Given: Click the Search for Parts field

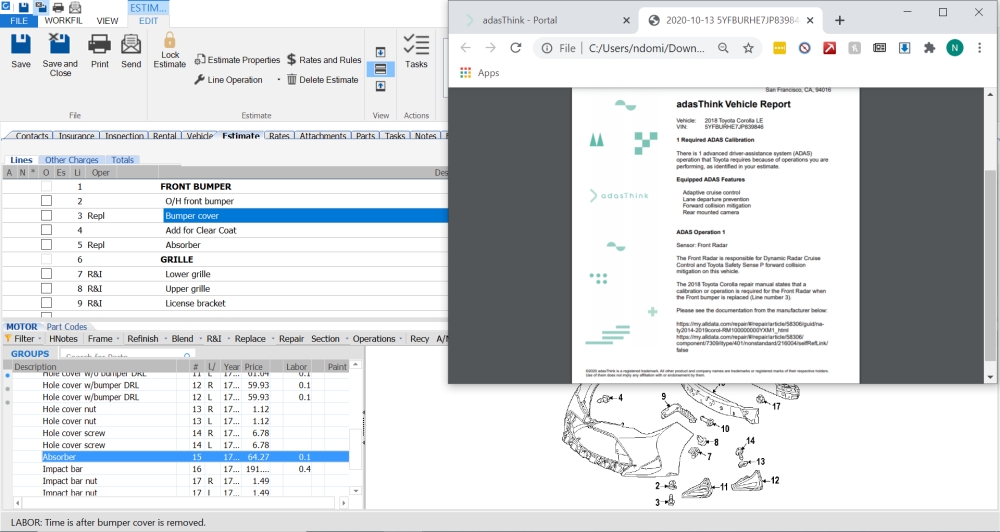Looking at the screenshot, I should point(127,354).
